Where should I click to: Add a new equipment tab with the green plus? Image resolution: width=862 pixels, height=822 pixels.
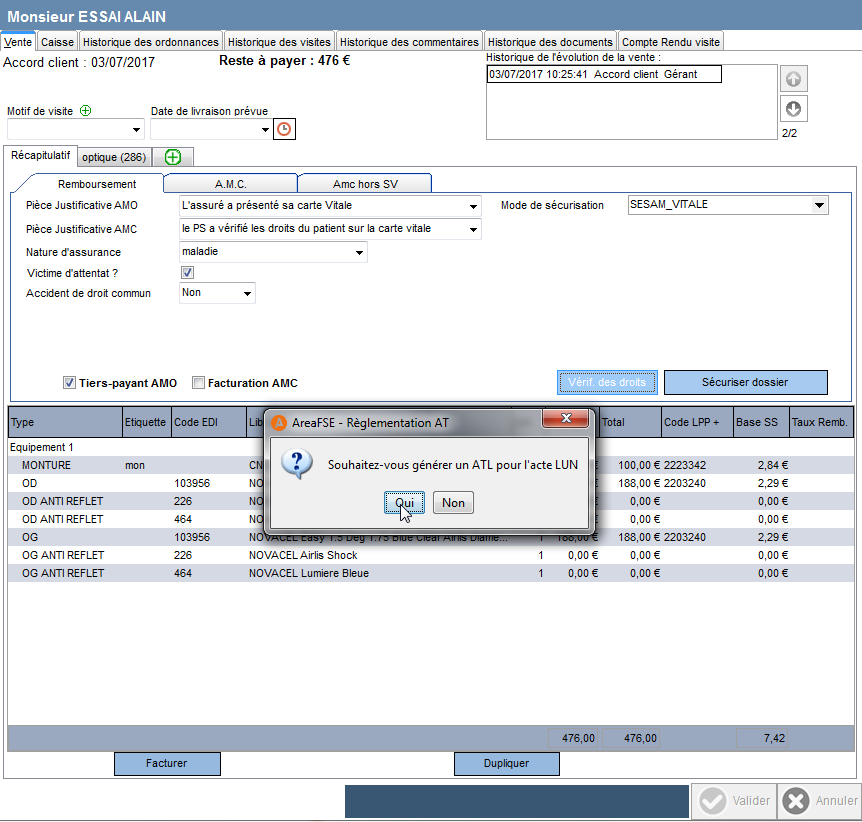click(x=173, y=157)
